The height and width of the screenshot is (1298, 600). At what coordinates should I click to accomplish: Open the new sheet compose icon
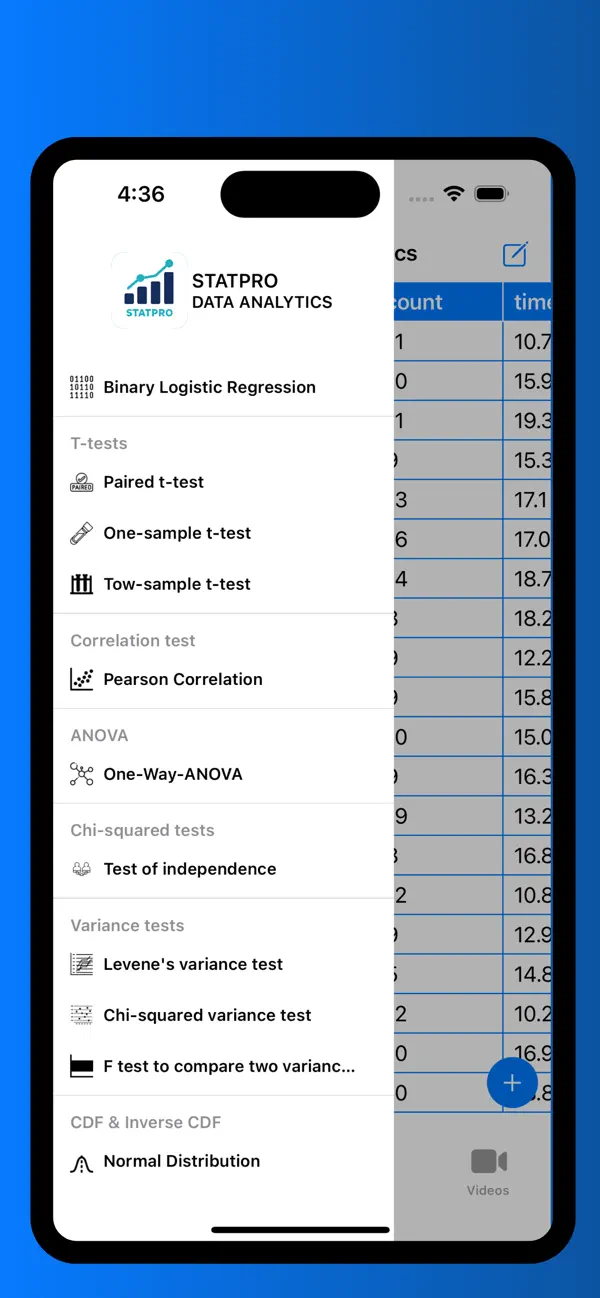click(x=515, y=254)
